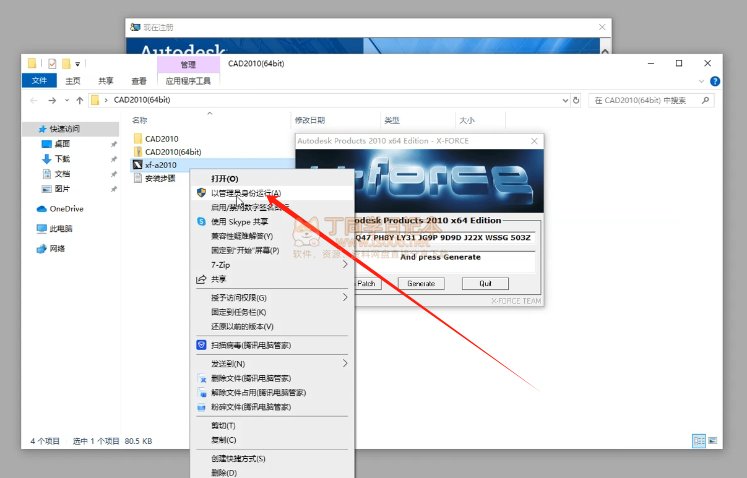This screenshot has height=478, width=747.
Task: Expand the 发送到(N) submenu
Action: click(345, 364)
